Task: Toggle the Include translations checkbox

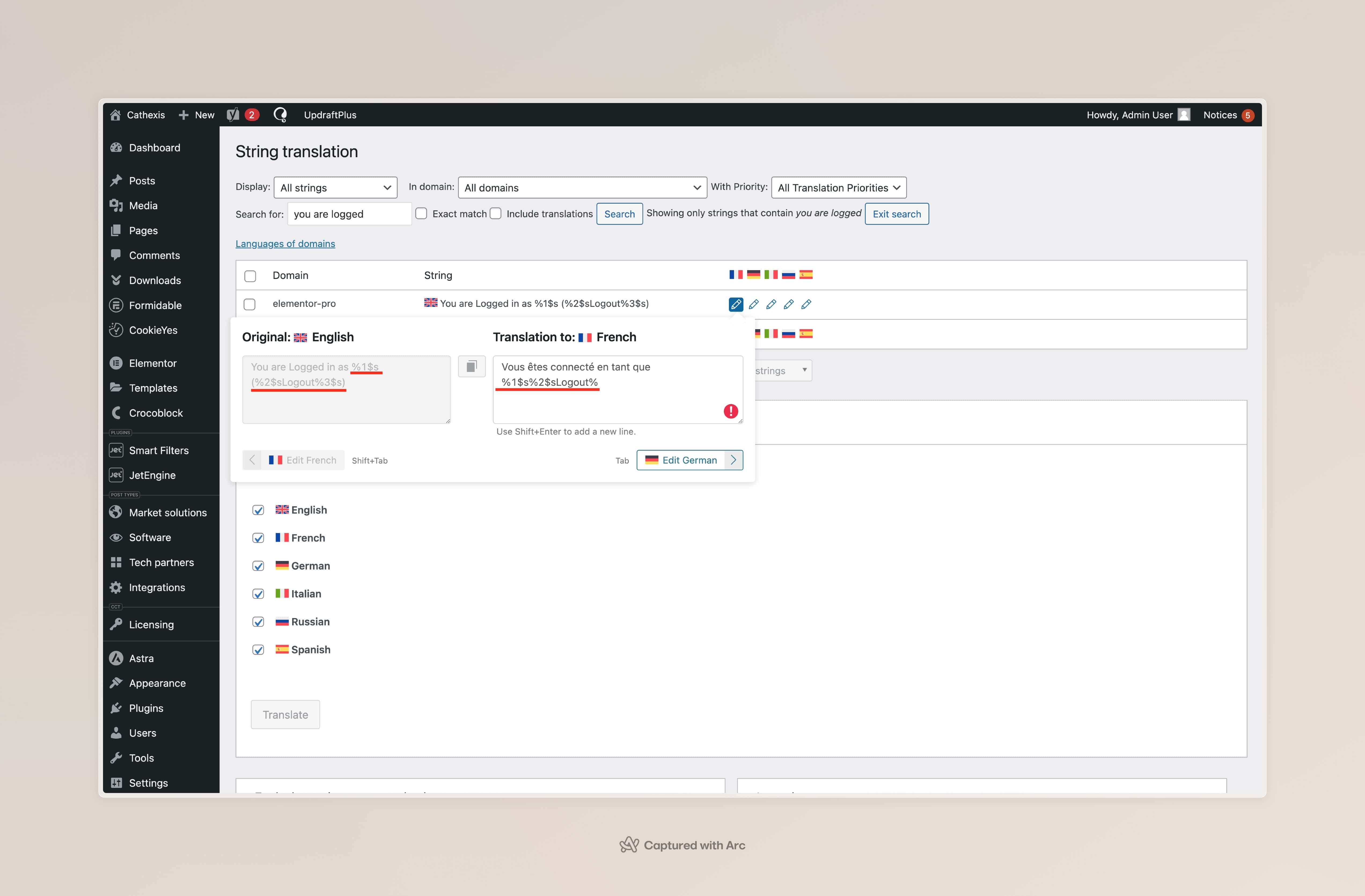Action: 496,213
